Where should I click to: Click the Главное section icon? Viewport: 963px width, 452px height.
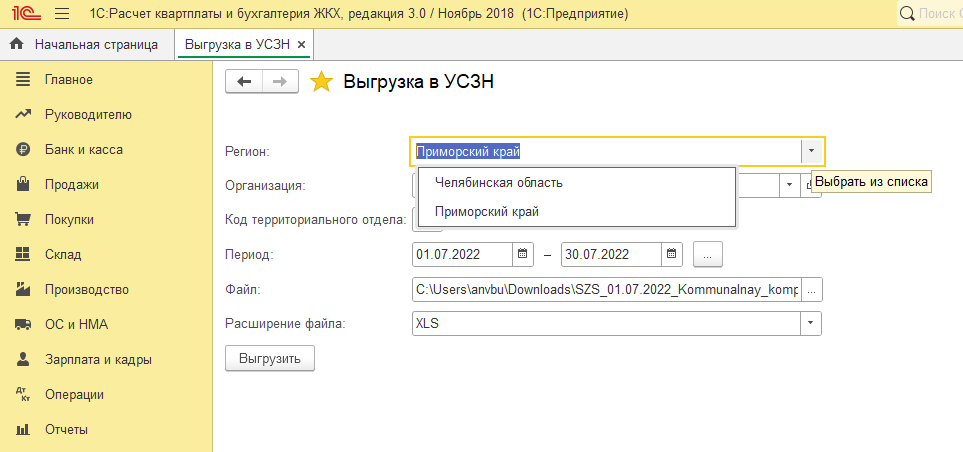23,79
